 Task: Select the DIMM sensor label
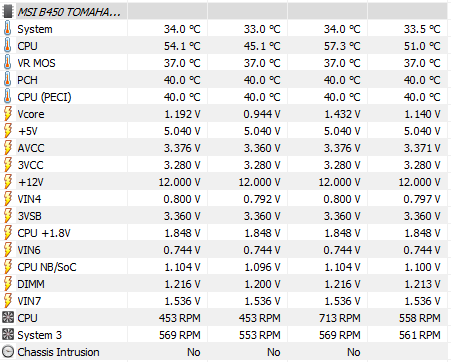pos(31,284)
